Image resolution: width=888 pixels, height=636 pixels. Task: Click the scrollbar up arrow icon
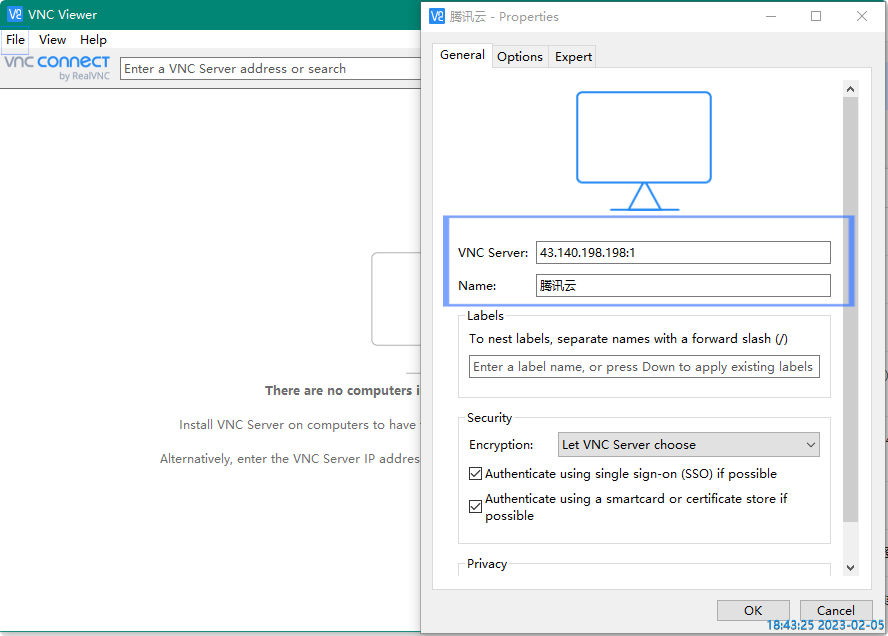click(x=850, y=88)
